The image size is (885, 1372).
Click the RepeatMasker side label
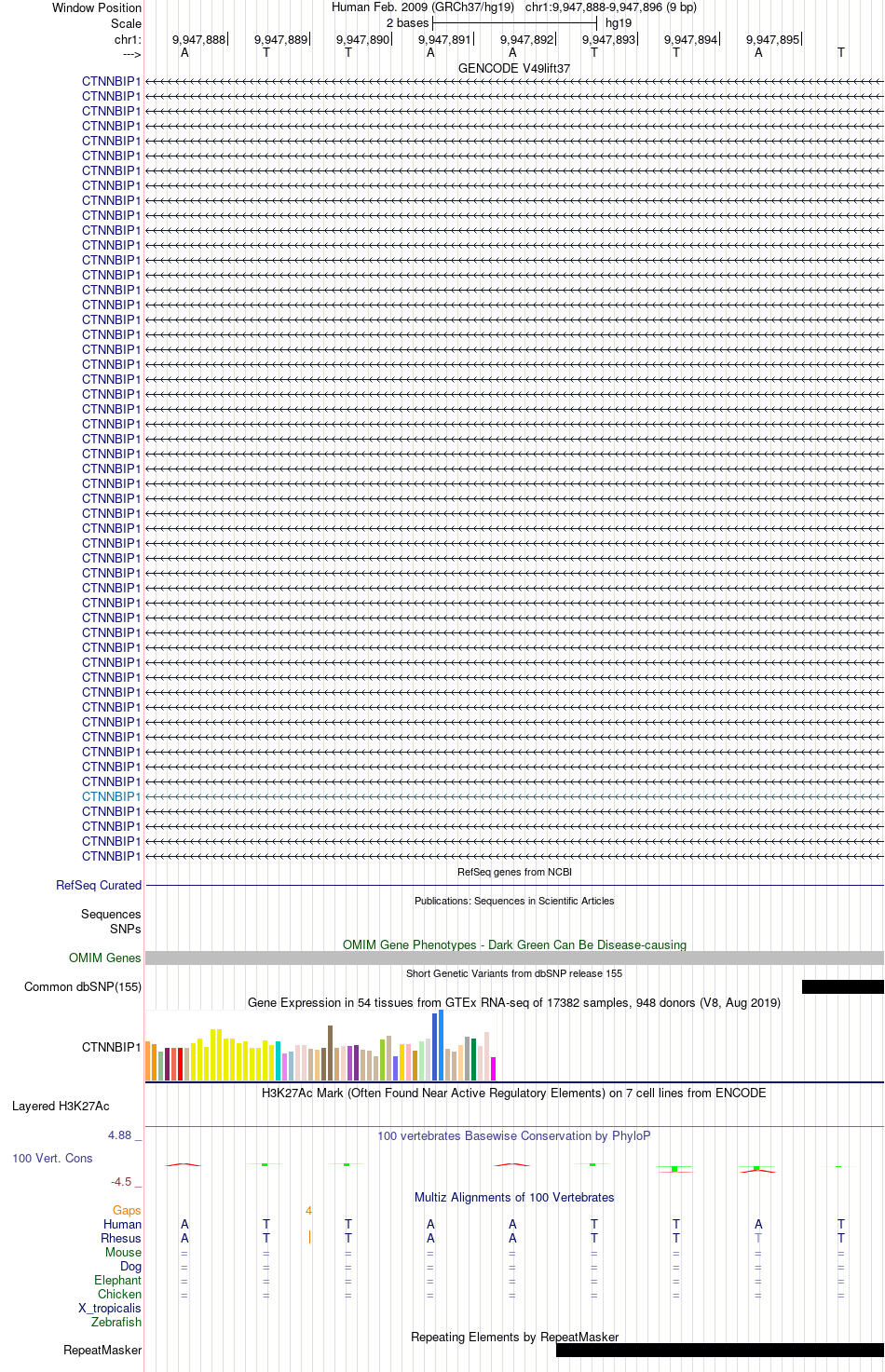click(102, 1351)
